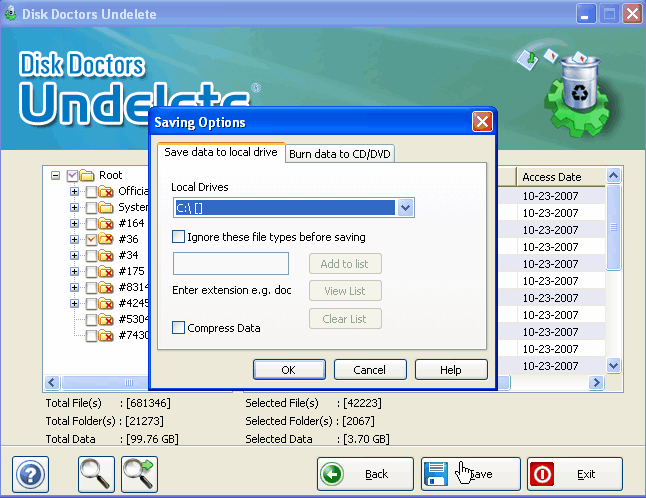Check the System folder checkbox
Viewport: 646px width, 498px height.
[91, 208]
